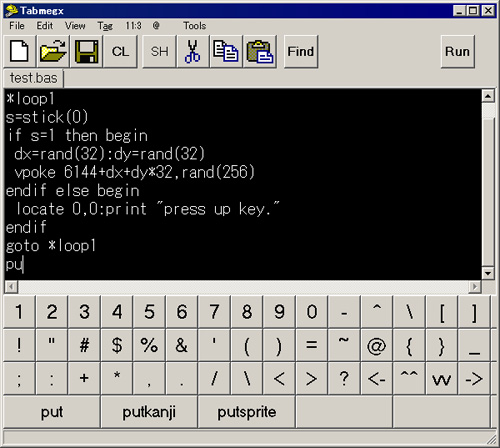Click the 'endif else begin' code line
Screen dimensions: 500x448
pyautogui.click(x=73, y=191)
